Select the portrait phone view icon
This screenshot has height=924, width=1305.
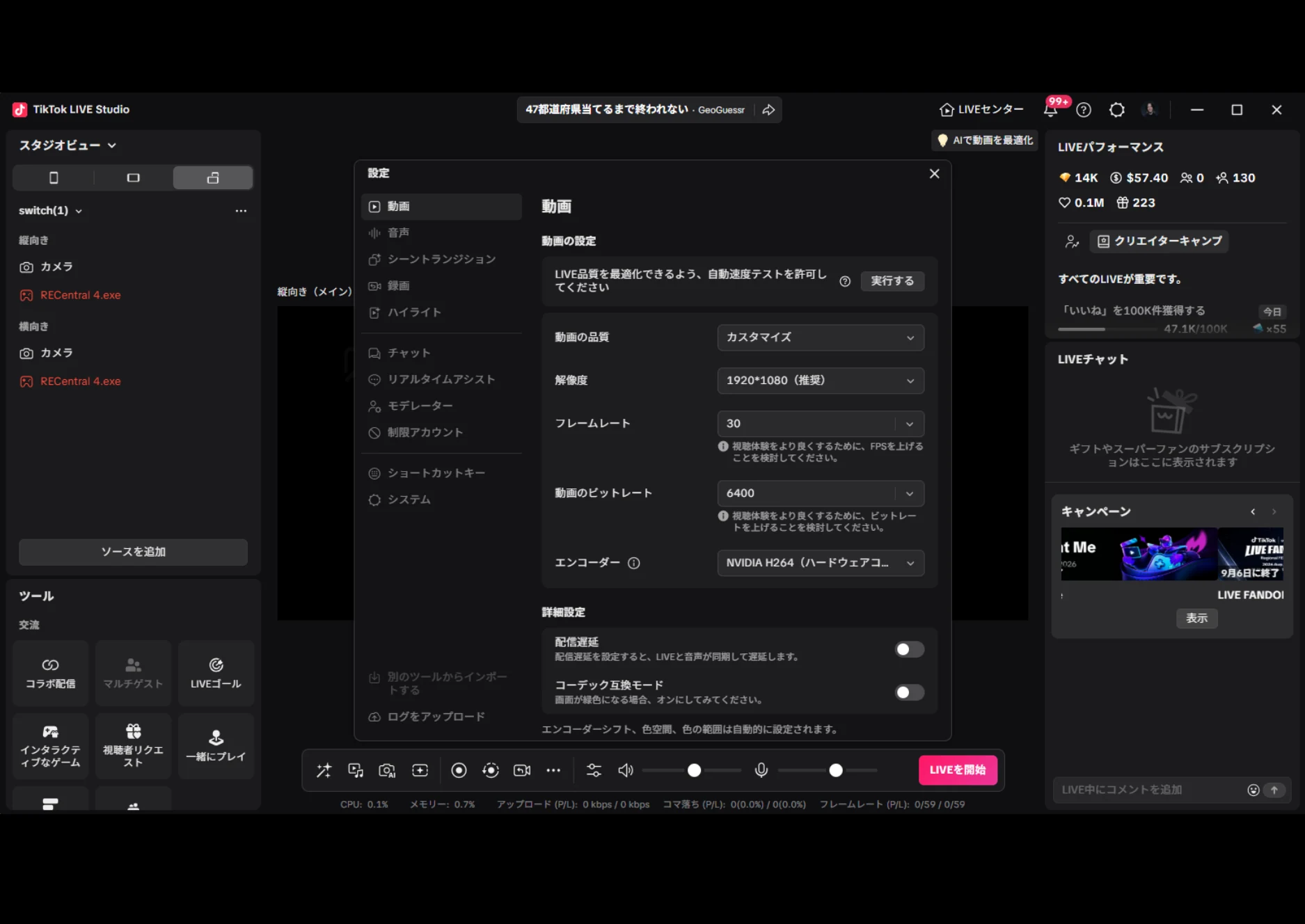tap(54, 178)
